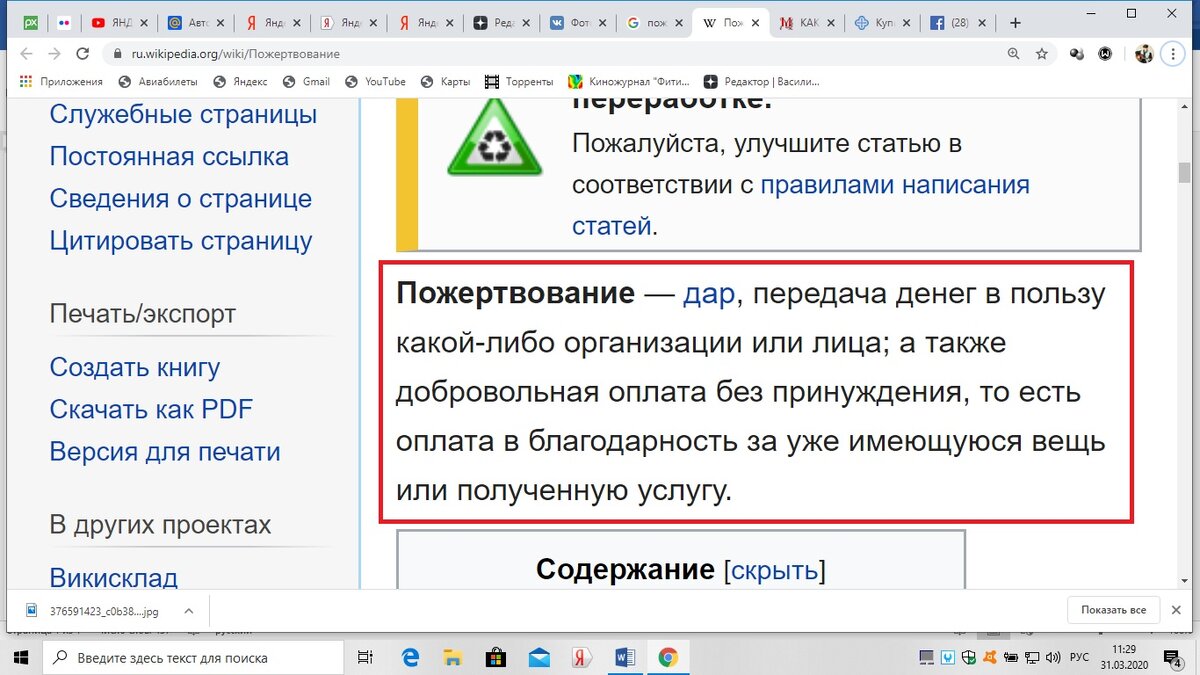
Task: Open the zoom controls magnifier in address bar
Action: (1013, 54)
